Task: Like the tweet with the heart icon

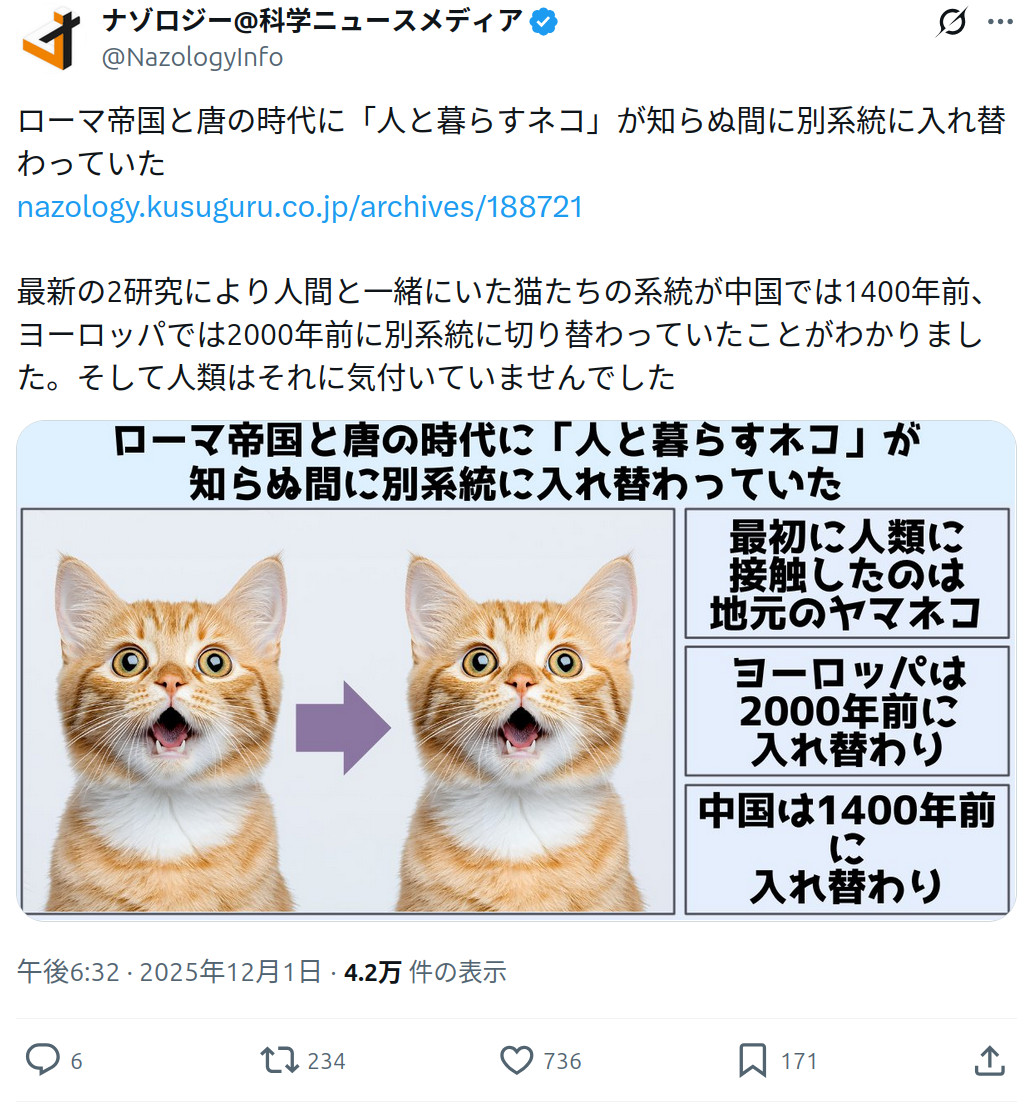Action: tap(516, 1060)
